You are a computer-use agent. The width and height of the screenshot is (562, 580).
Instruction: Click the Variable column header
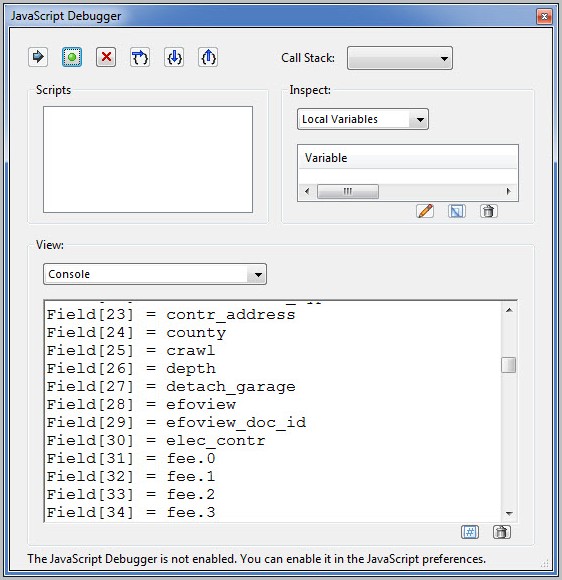[x=407, y=158]
